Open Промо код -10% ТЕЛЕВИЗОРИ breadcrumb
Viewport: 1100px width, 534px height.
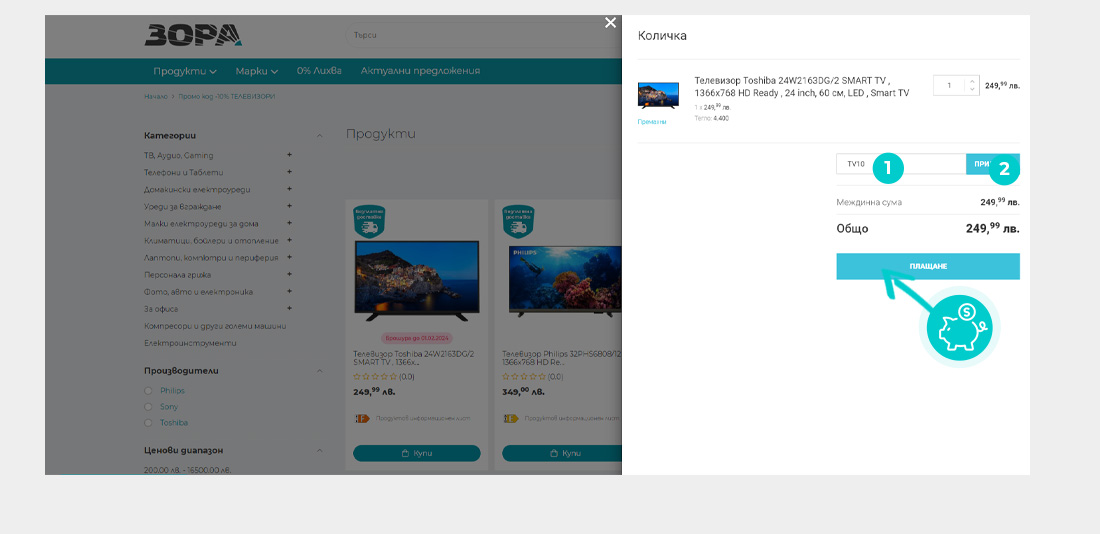(227, 97)
